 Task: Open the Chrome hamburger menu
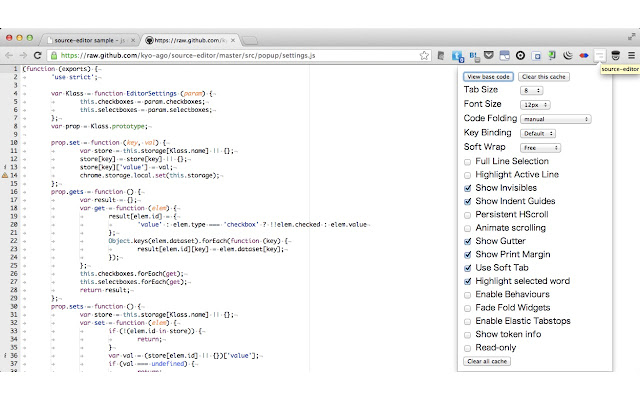click(631, 56)
